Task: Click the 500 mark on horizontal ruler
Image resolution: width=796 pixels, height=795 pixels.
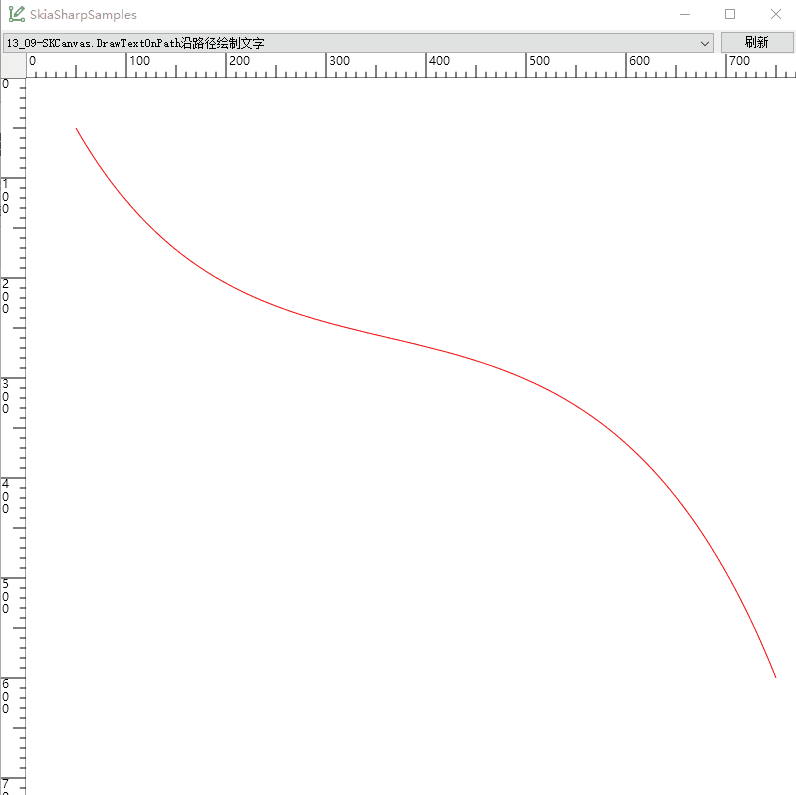Action: pos(539,61)
